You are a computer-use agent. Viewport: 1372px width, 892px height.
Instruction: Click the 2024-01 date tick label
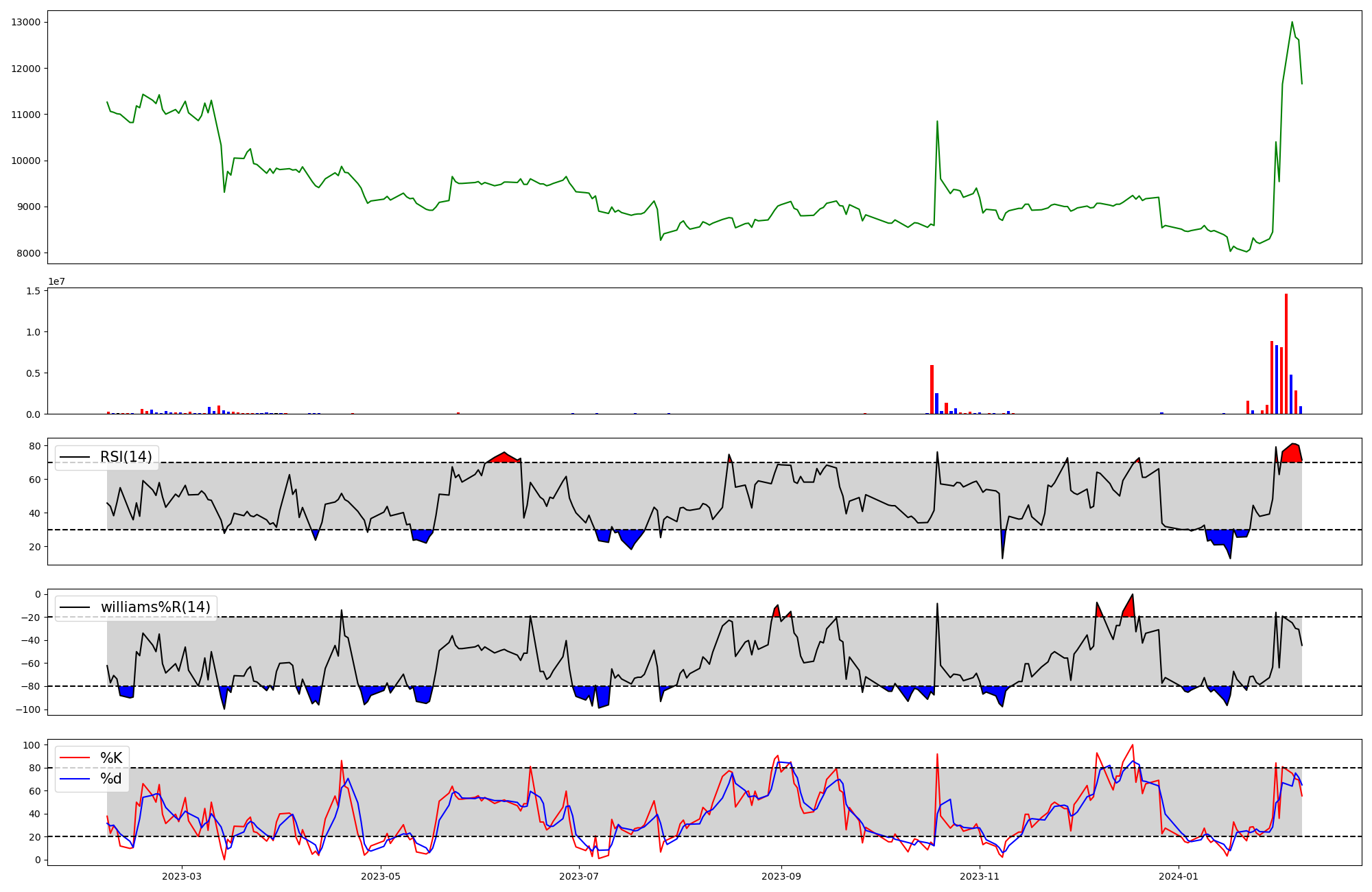(x=1178, y=876)
